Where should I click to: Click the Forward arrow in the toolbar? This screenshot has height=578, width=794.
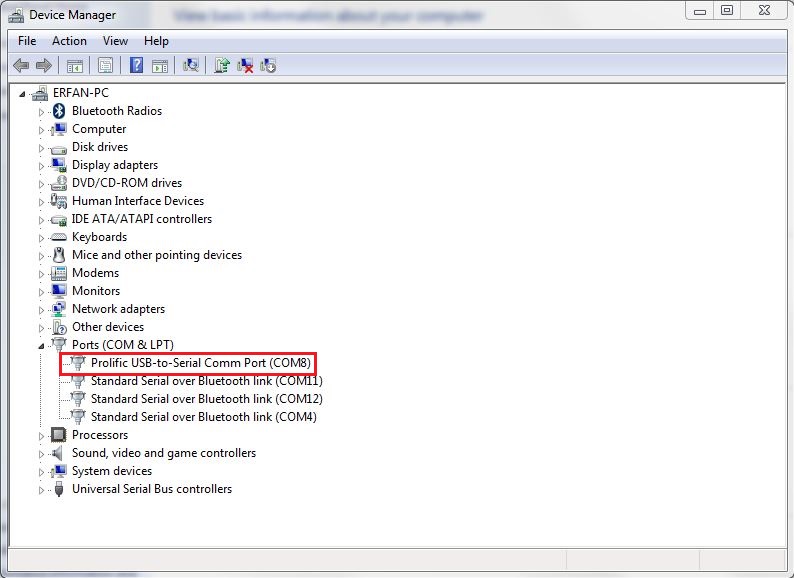(x=43, y=65)
